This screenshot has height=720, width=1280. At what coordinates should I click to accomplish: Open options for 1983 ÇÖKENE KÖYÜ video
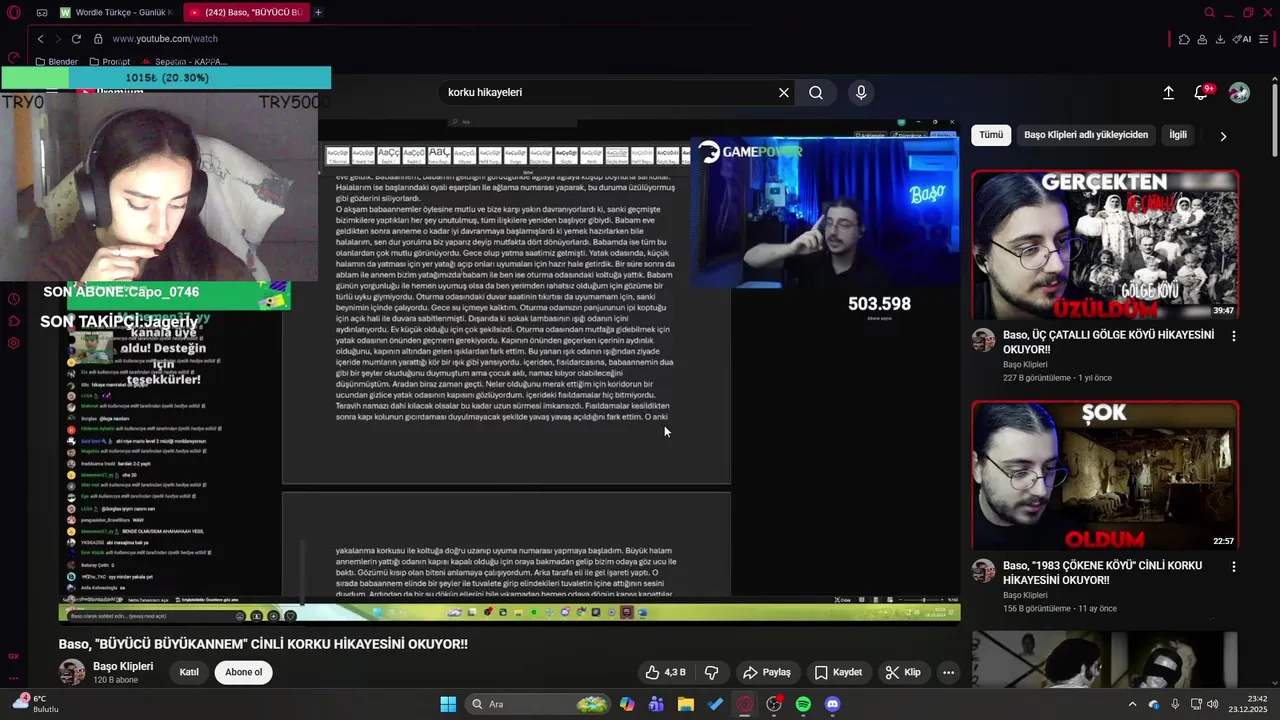coord(1234,567)
